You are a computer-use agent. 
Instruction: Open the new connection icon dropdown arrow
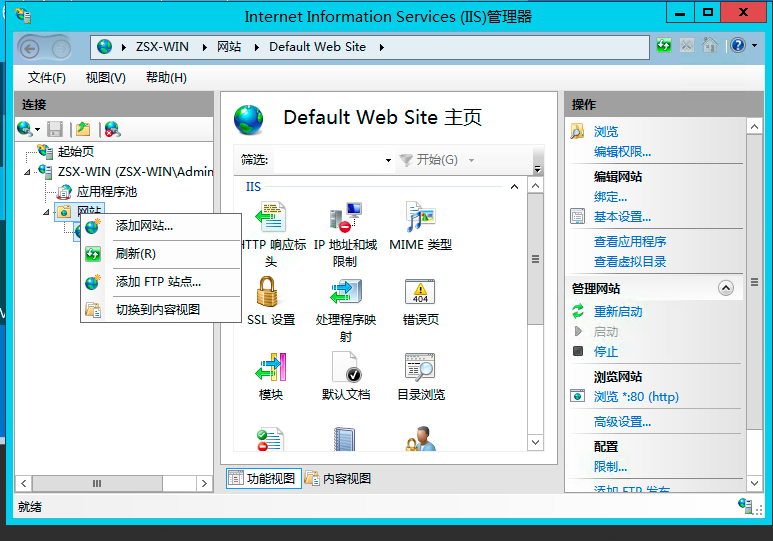click(37, 130)
